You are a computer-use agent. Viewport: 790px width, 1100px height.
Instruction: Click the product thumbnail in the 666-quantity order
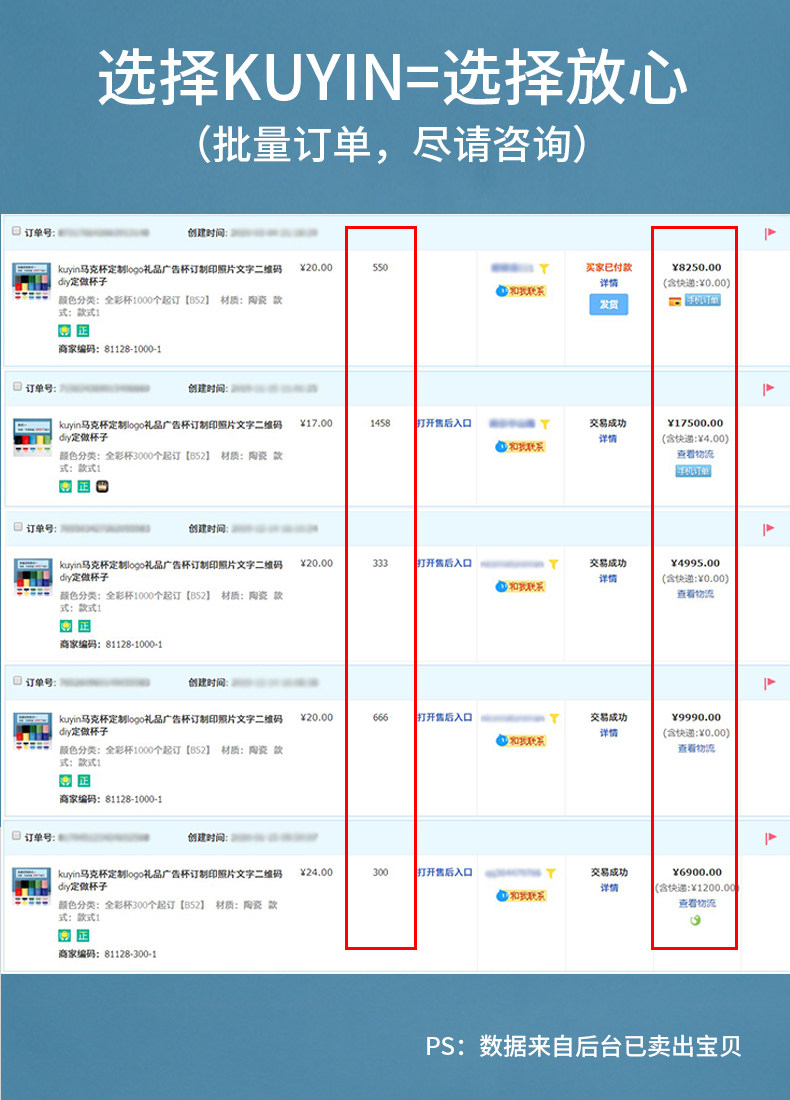[33, 732]
